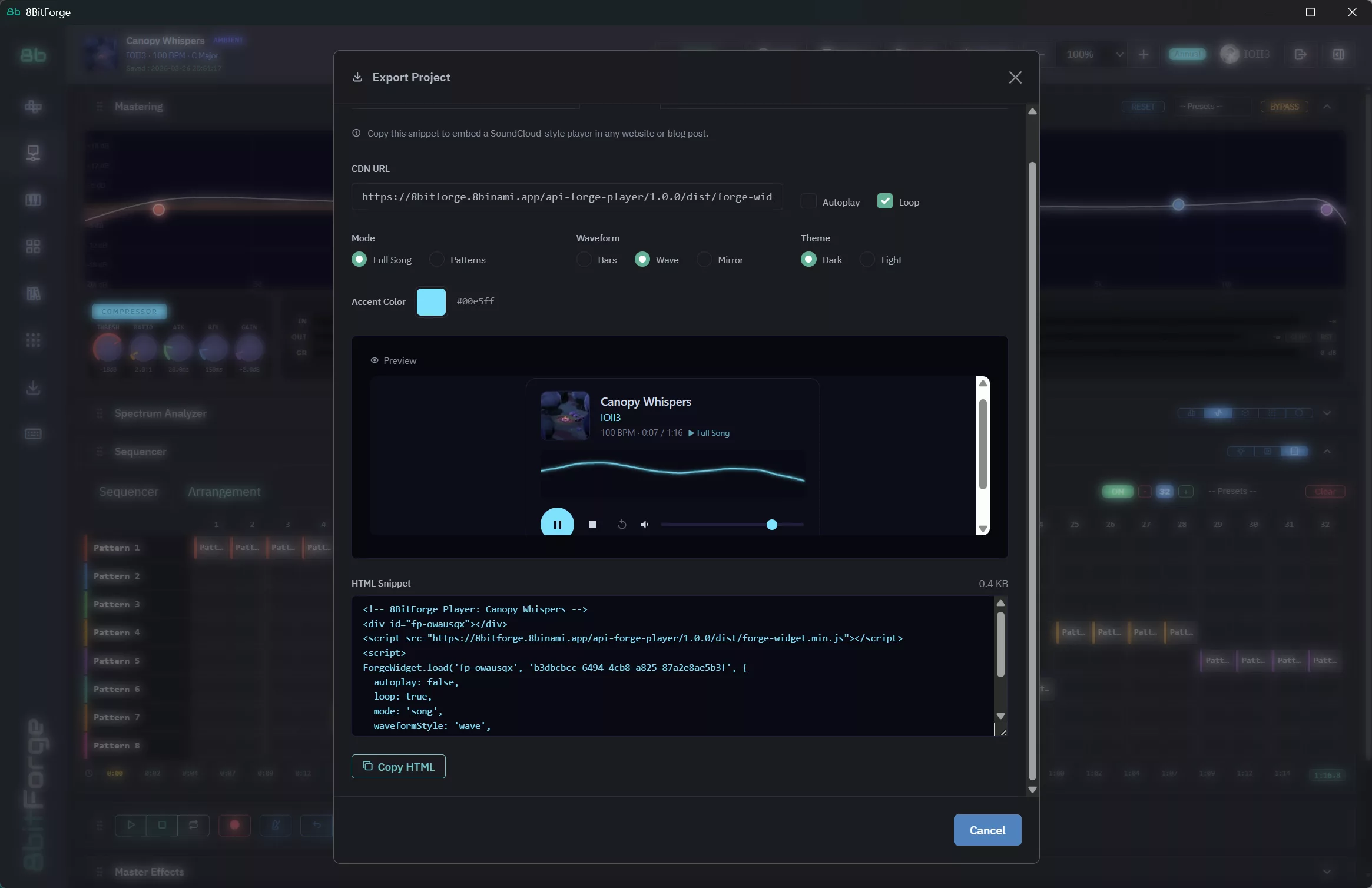Screen dimensions: 1372x888
Task: Open the Presets dropdown above BYPASS
Action: point(1201,107)
